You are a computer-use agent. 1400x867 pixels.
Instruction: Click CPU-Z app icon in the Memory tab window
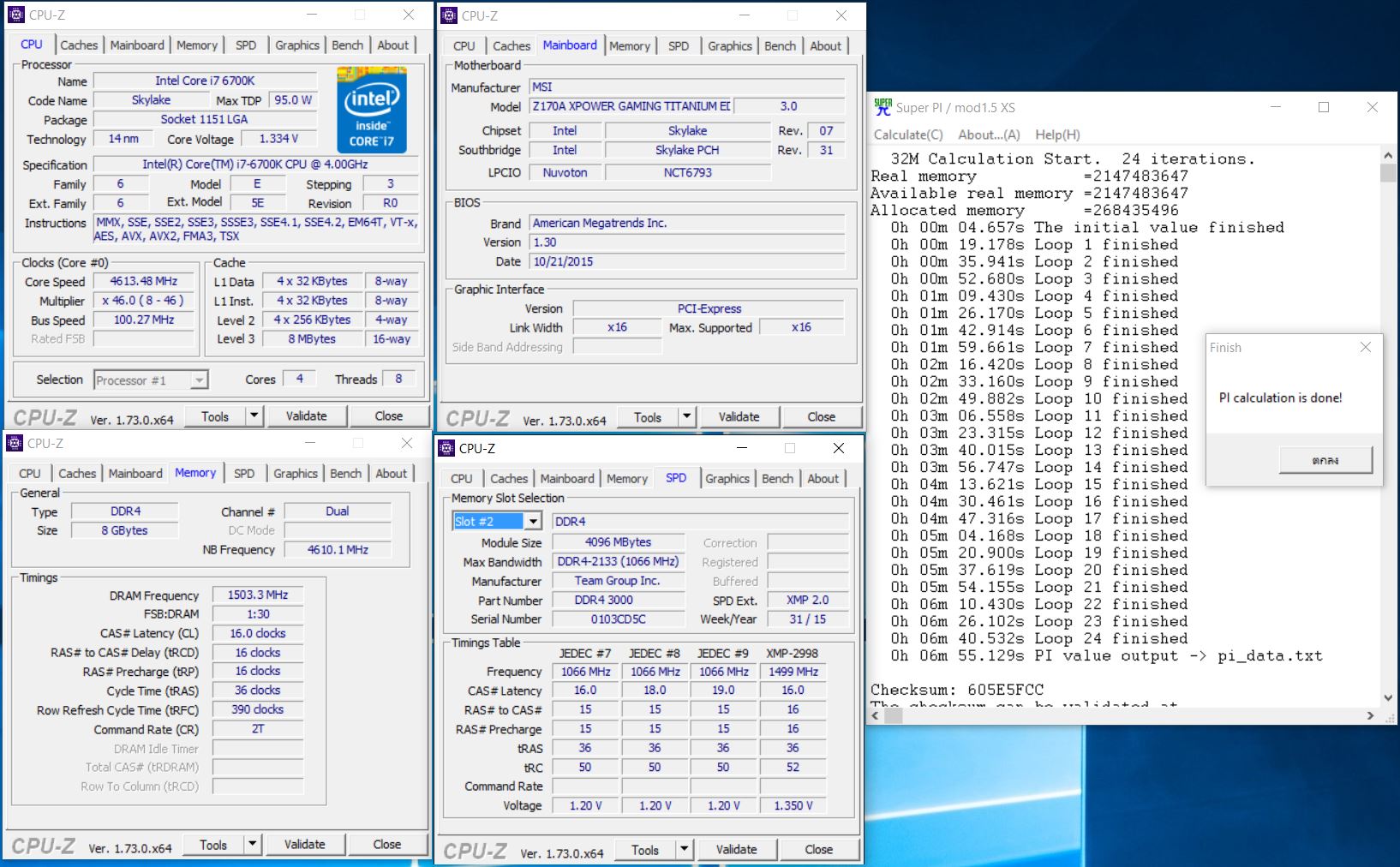pyautogui.click(x=15, y=443)
